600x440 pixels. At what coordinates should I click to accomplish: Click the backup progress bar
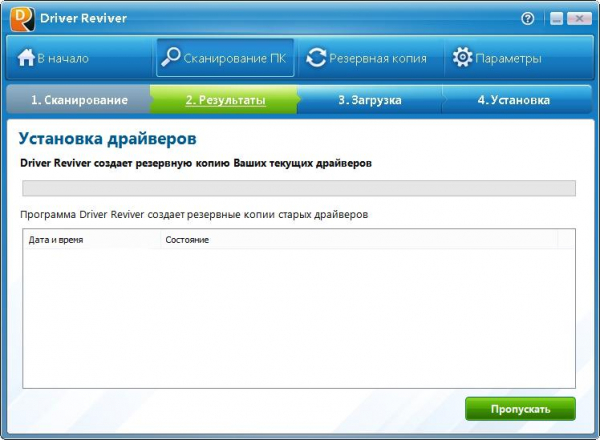(x=299, y=188)
